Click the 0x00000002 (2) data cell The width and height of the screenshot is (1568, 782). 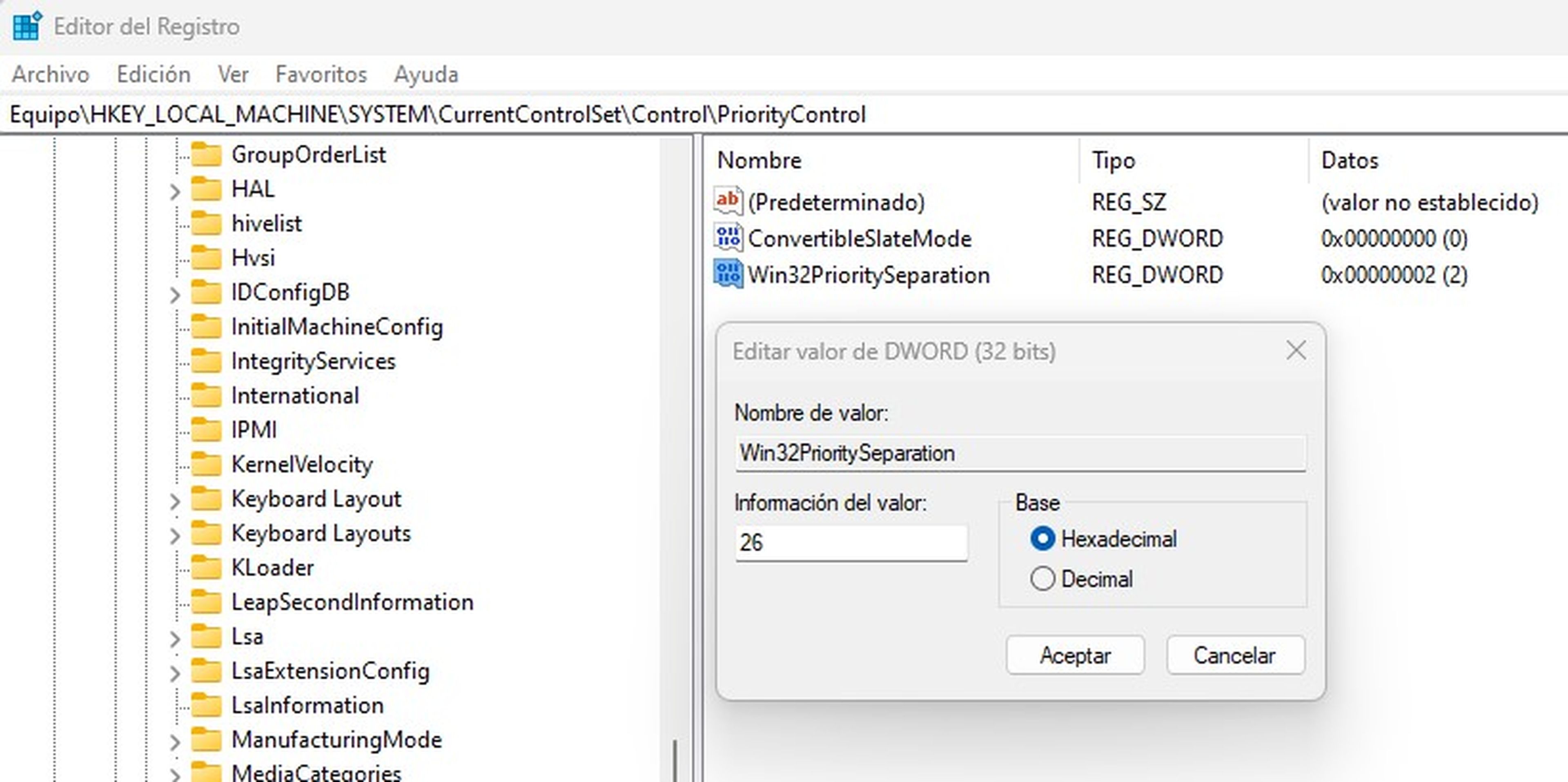click(x=1394, y=275)
